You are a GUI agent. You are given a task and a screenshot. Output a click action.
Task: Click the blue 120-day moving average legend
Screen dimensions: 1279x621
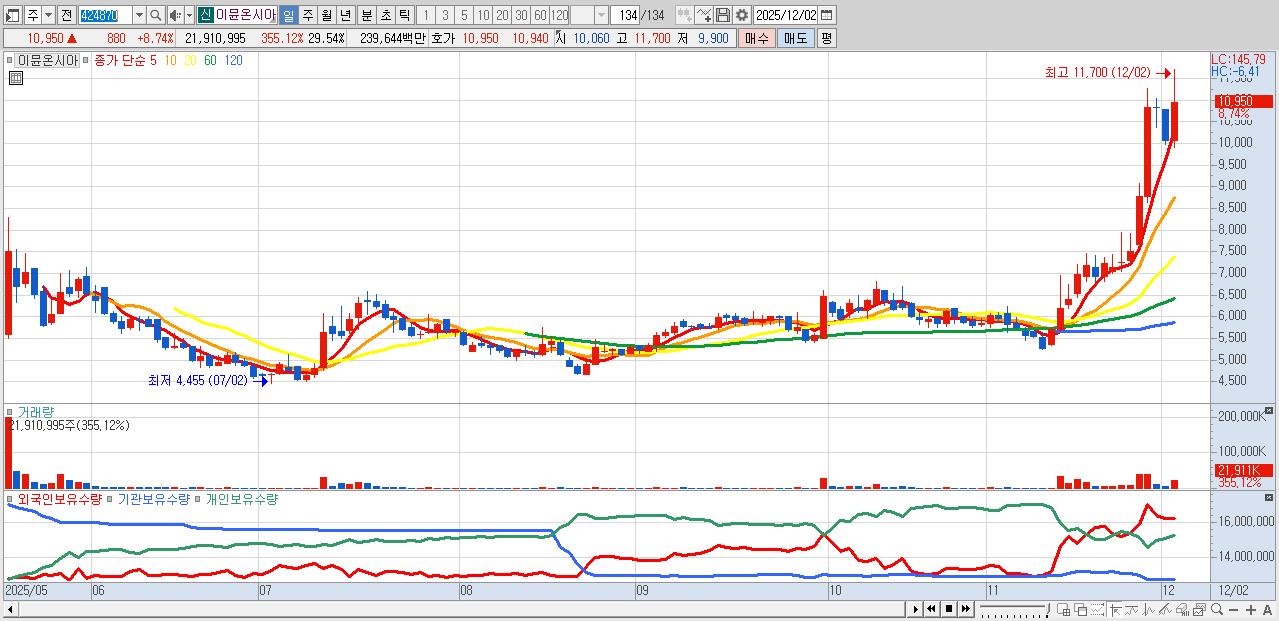tap(233, 60)
